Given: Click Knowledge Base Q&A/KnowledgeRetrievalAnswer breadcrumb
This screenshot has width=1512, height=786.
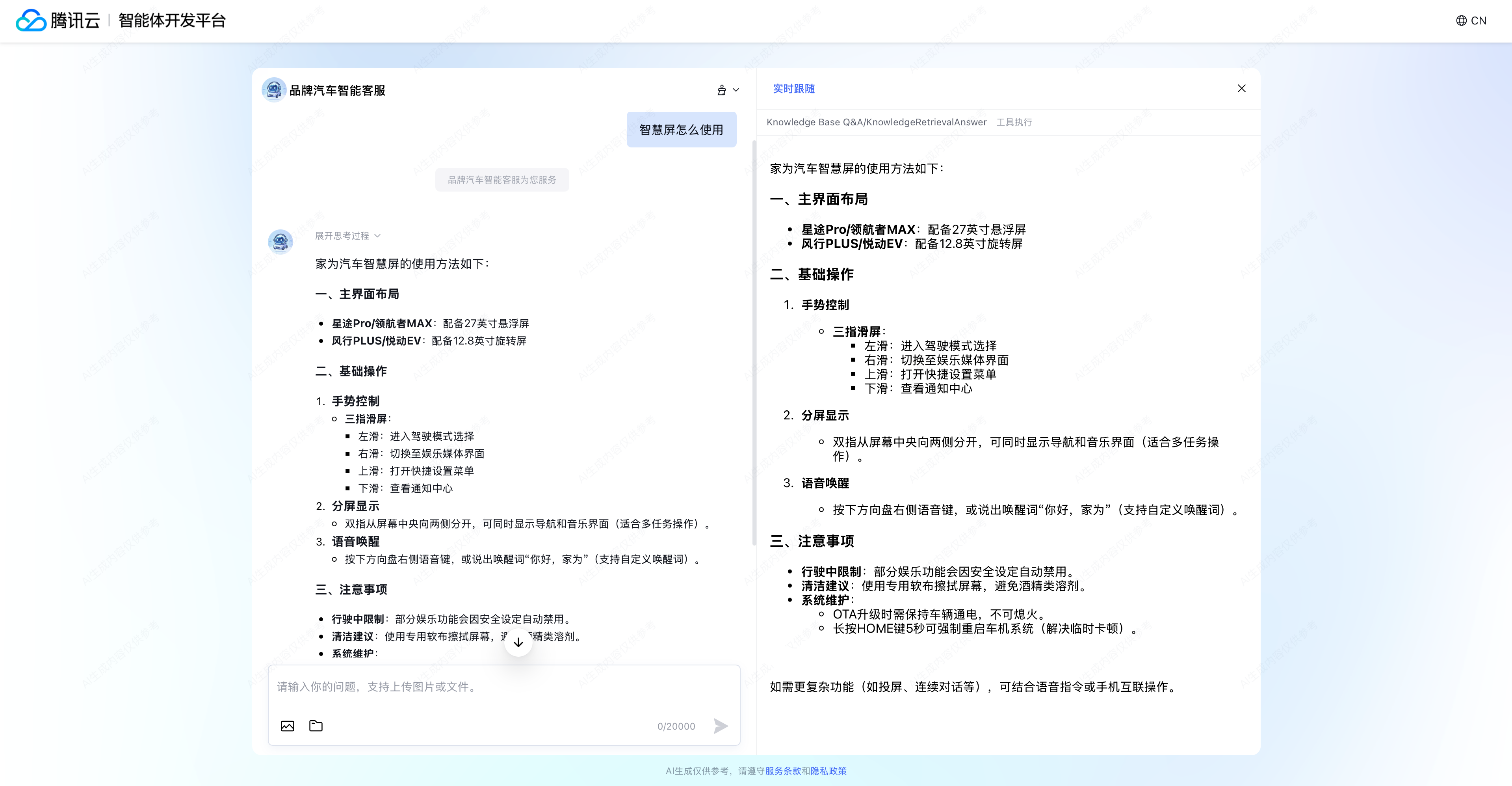Looking at the screenshot, I should (876, 122).
